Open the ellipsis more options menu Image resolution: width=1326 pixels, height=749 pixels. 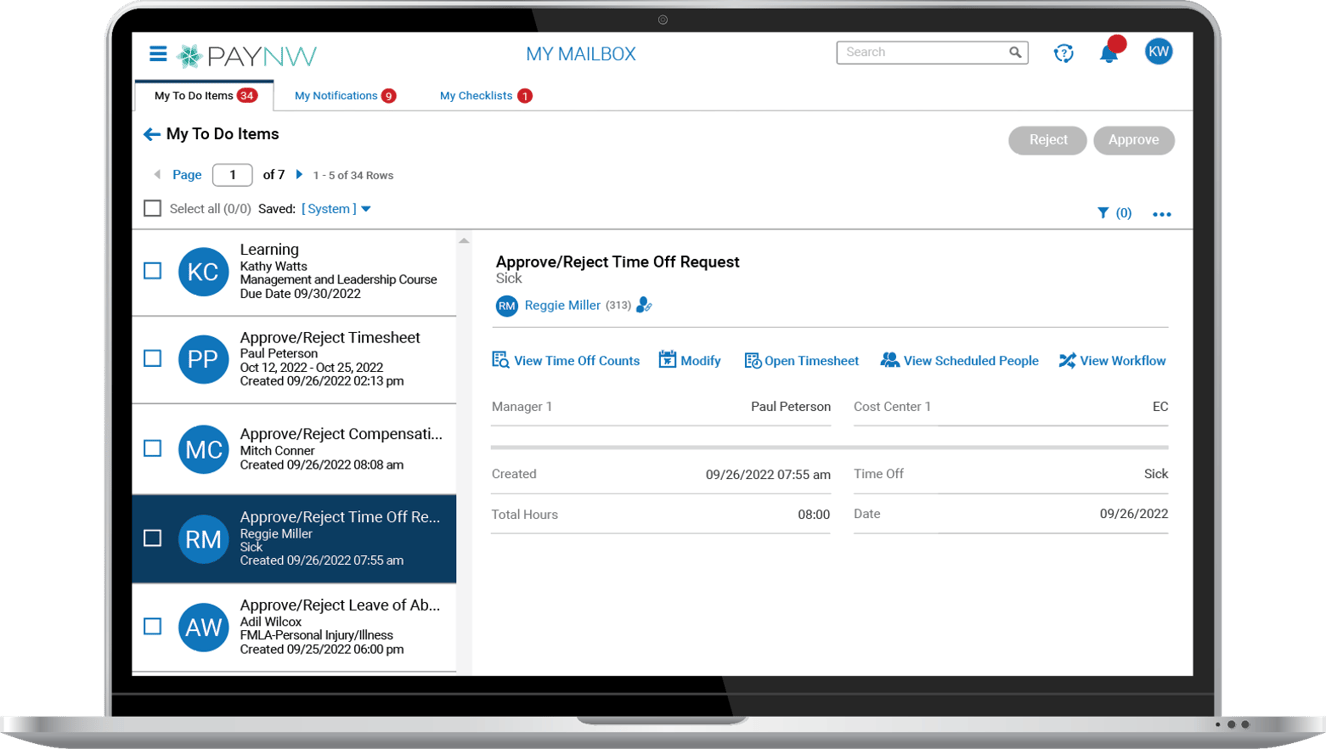click(x=1161, y=213)
